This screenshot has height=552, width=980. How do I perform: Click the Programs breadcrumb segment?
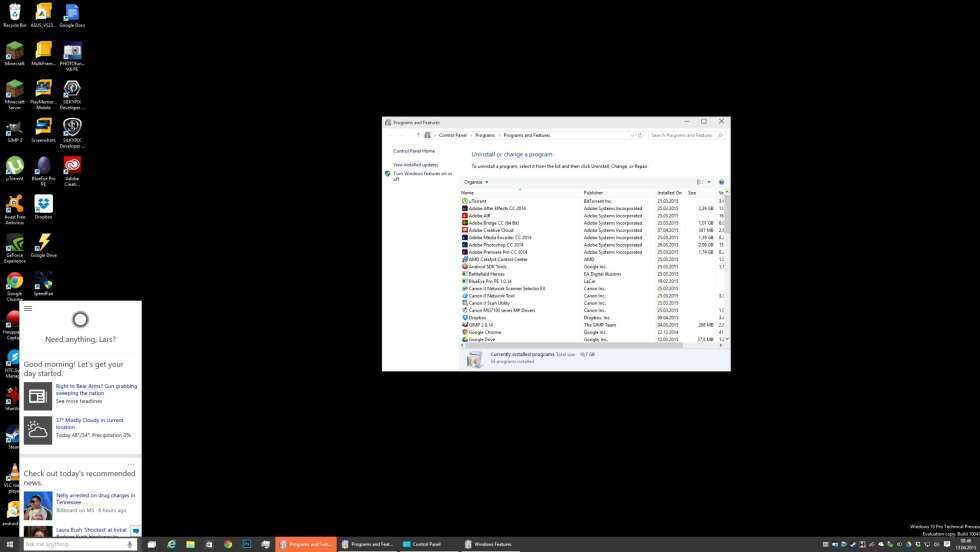(x=485, y=135)
